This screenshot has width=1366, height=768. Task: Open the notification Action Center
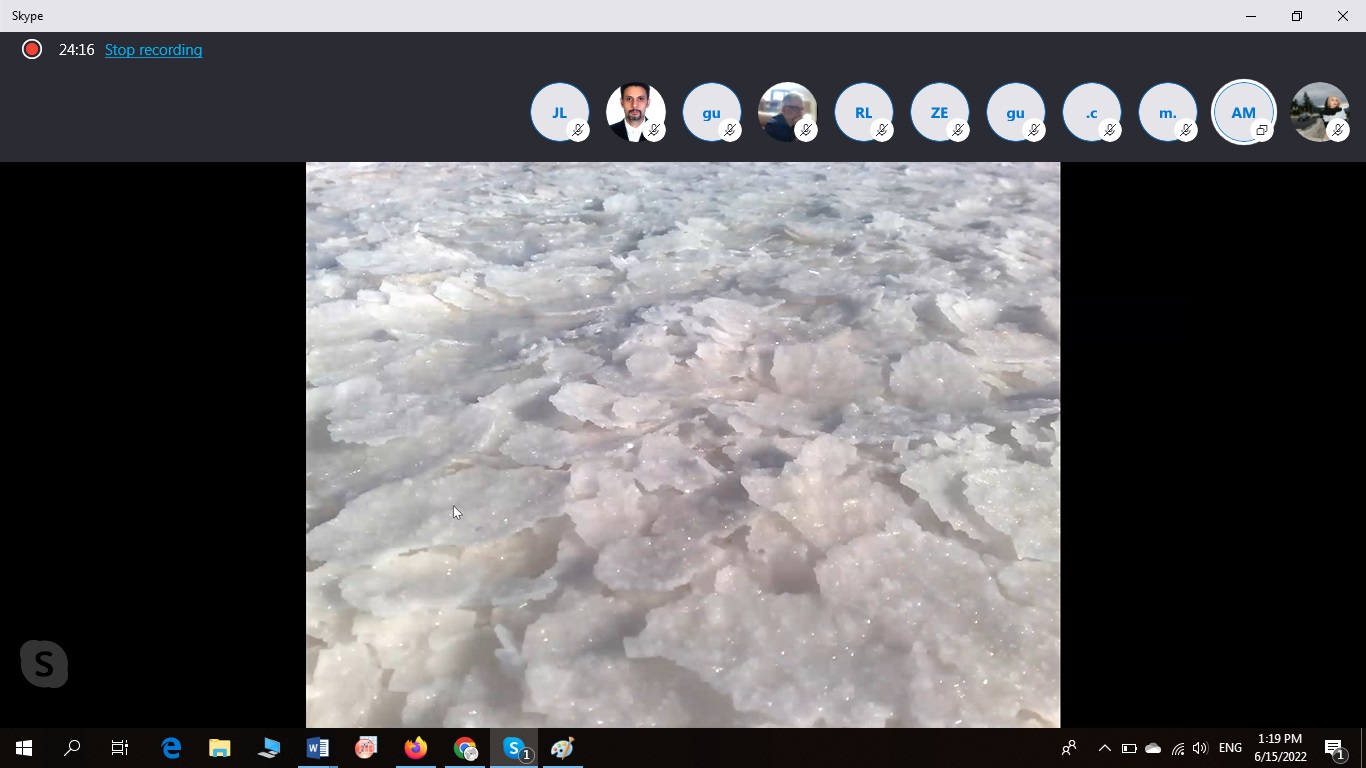[x=1334, y=748]
